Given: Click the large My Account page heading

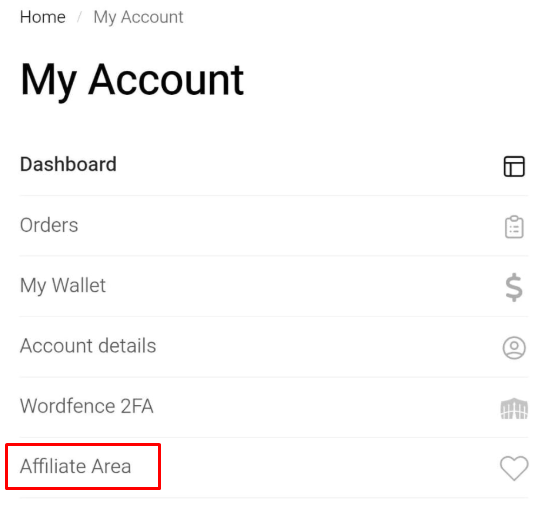Looking at the screenshot, I should pos(132,82).
